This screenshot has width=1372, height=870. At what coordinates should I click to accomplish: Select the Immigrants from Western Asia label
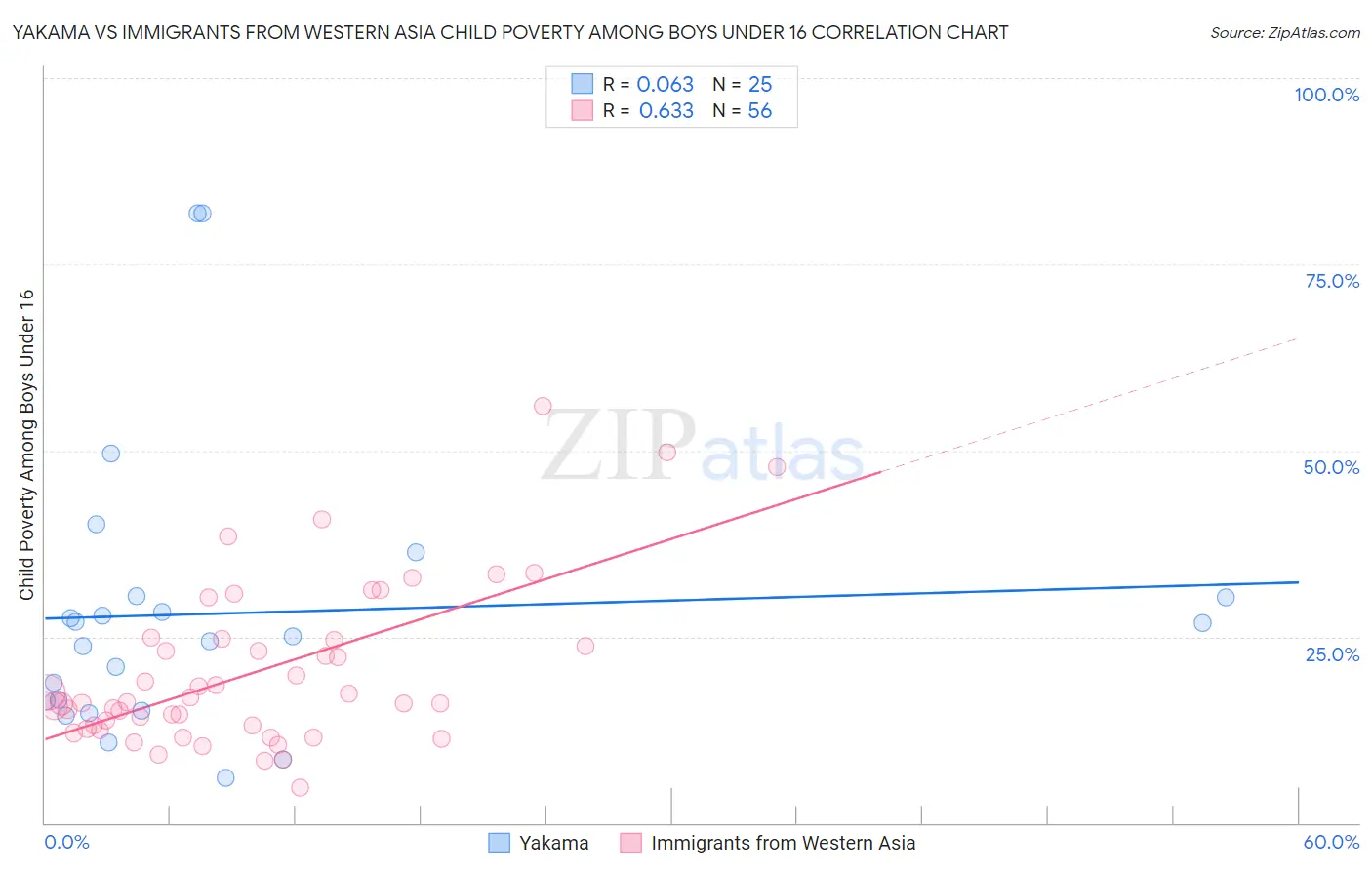(784, 843)
